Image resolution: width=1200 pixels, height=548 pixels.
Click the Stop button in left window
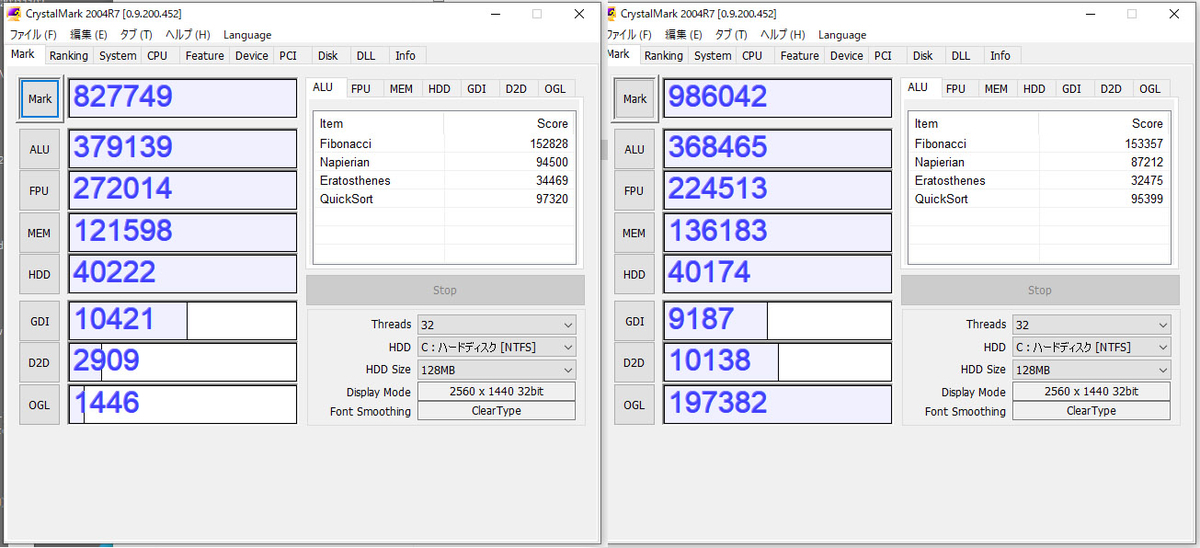445,290
